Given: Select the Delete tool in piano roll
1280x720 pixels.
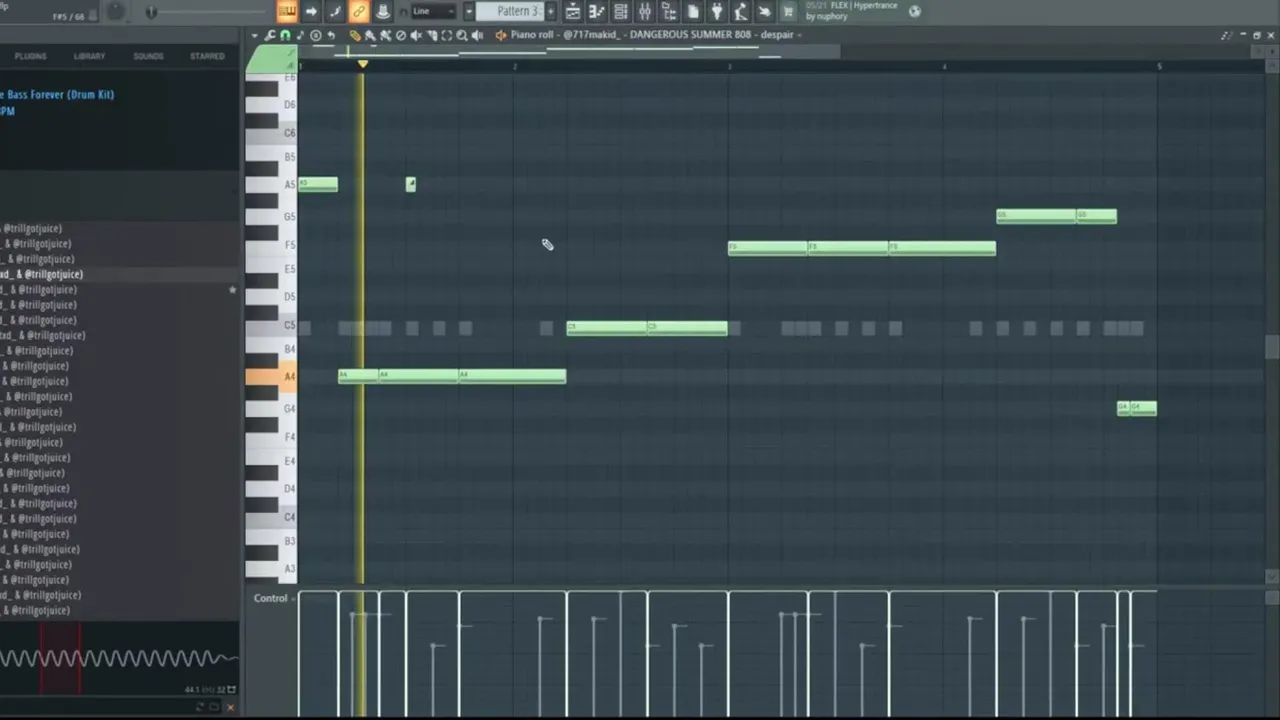Looking at the screenshot, I should [401, 35].
